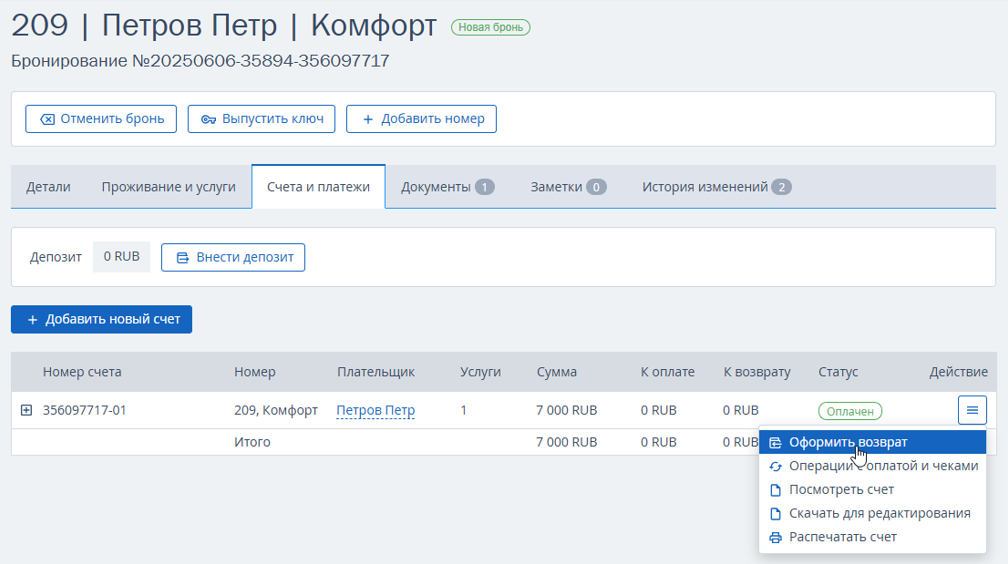Choose Распечатать счет menu item

click(x=872, y=537)
